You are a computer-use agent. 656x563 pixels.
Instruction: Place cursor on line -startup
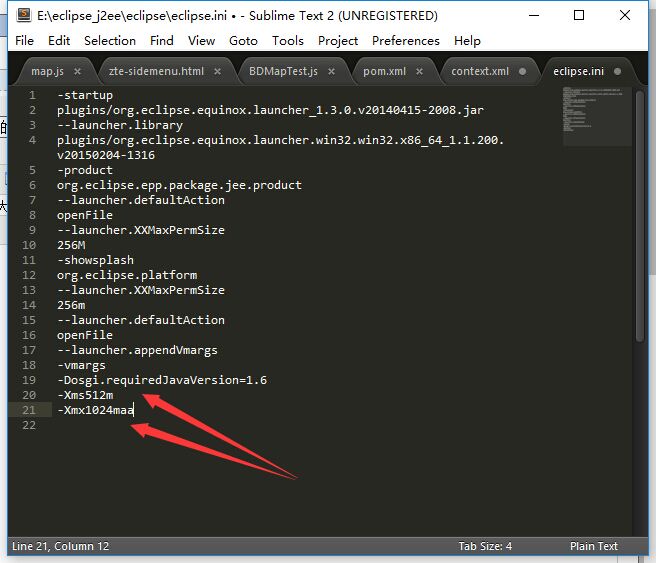85,95
